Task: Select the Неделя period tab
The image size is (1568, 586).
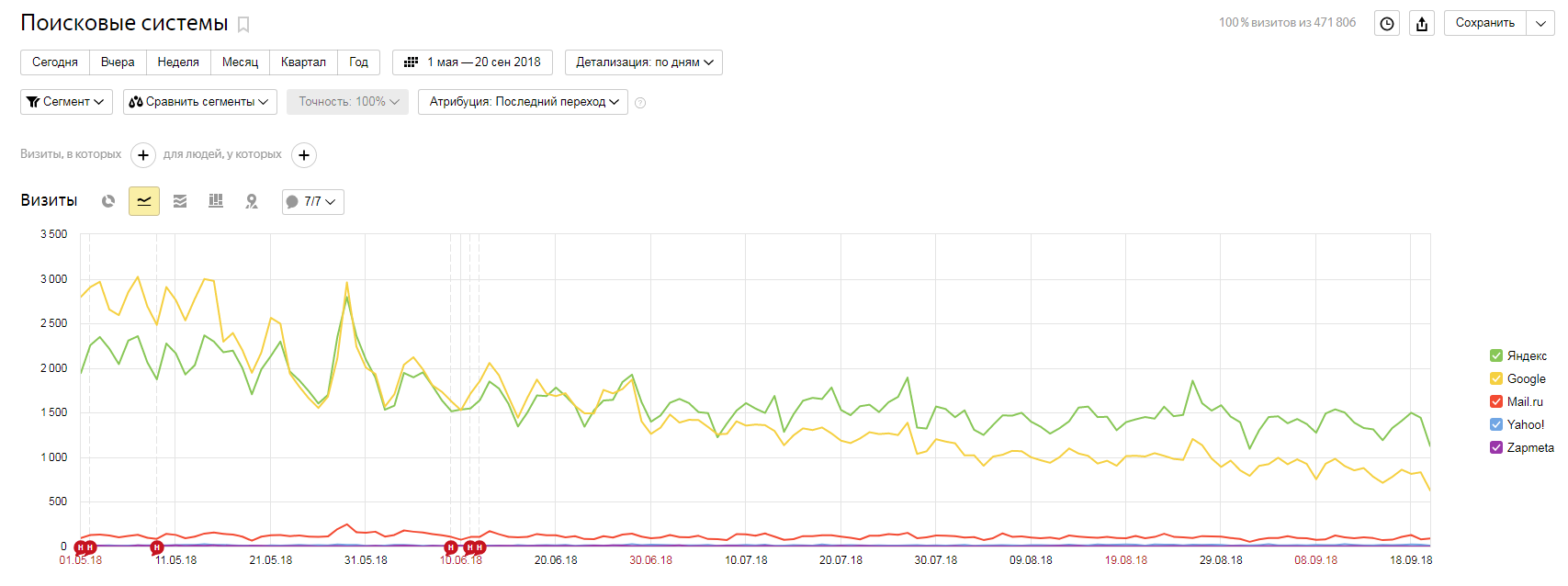Action: click(178, 62)
